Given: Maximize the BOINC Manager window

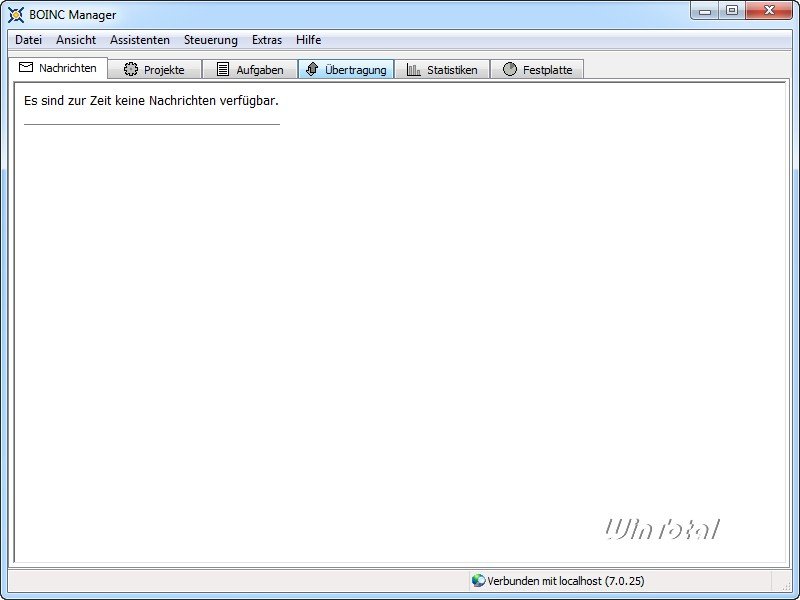Looking at the screenshot, I should pos(732,10).
